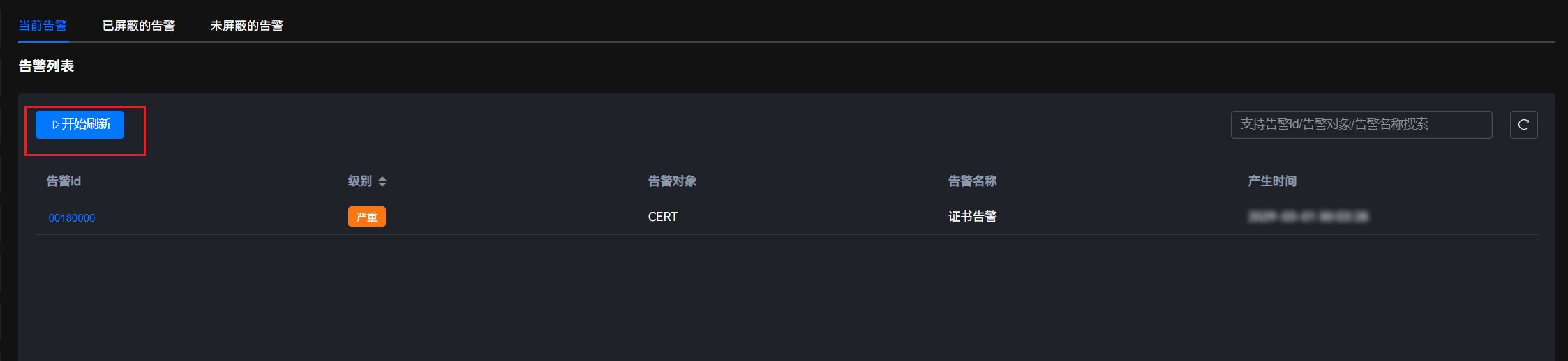Click the 产生时间 column header
Image resolution: width=1568 pixels, height=361 pixels.
point(1272,181)
